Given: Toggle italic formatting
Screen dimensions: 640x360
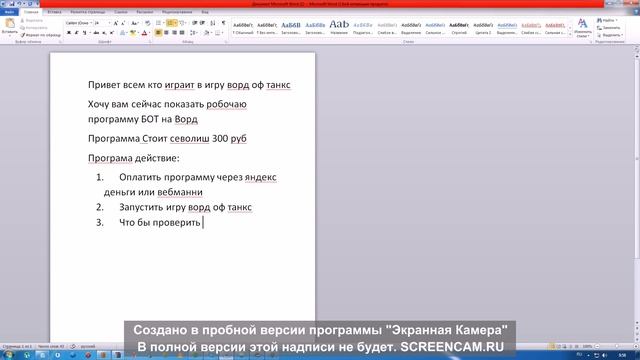Looking at the screenshot, I should 76,33.
